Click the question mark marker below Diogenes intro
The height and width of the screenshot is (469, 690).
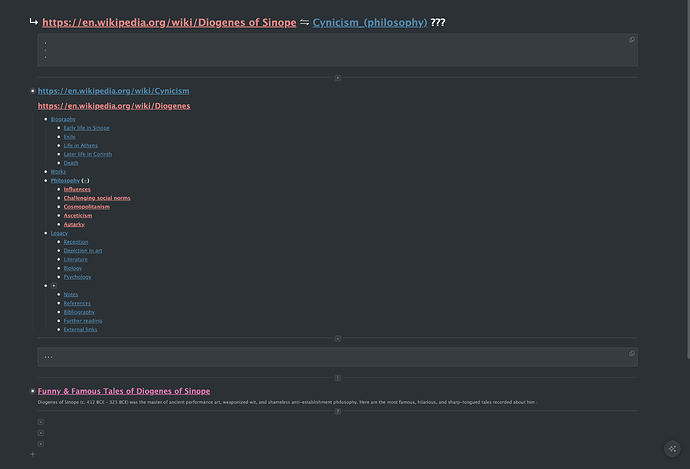tap(338, 411)
